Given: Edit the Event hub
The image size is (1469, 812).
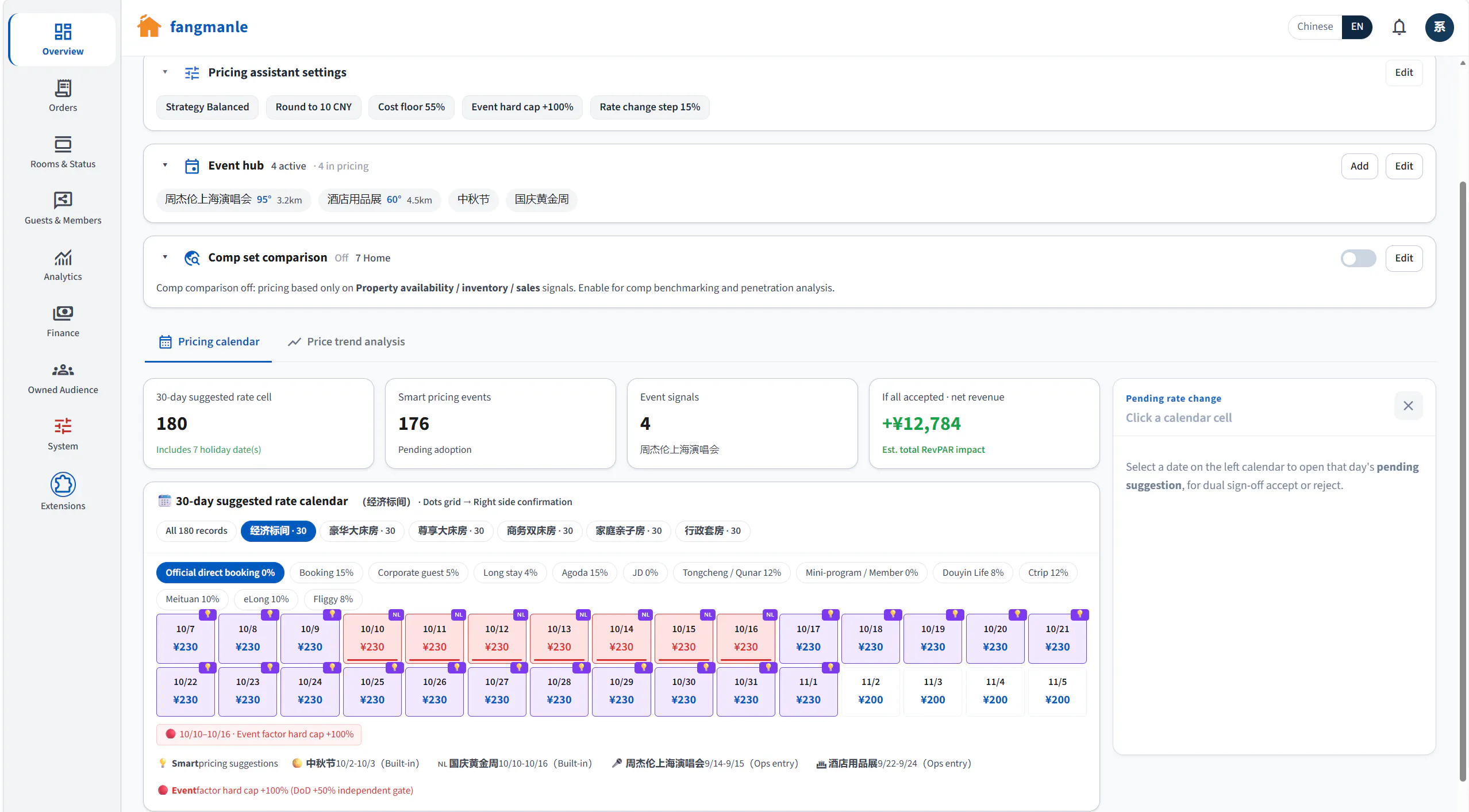Looking at the screenshot, I should pos(1403,166).
